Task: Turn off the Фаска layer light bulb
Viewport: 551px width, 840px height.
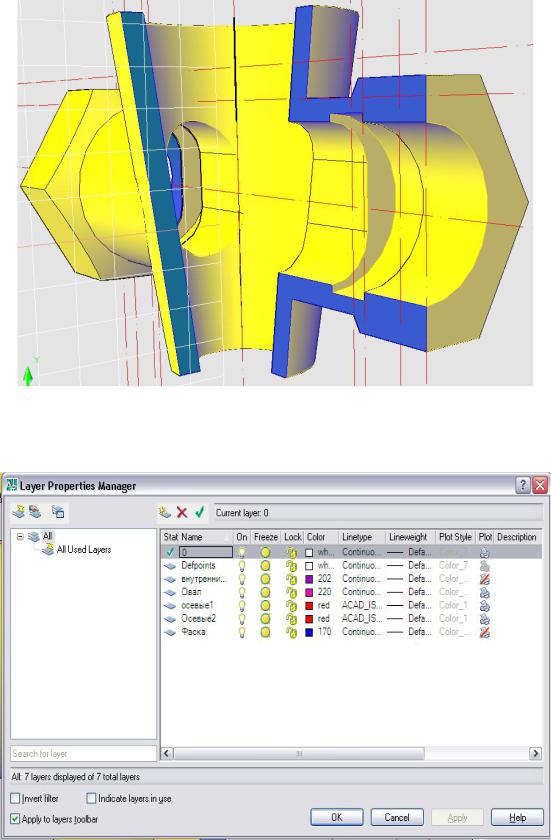Action: coord(242,632)
